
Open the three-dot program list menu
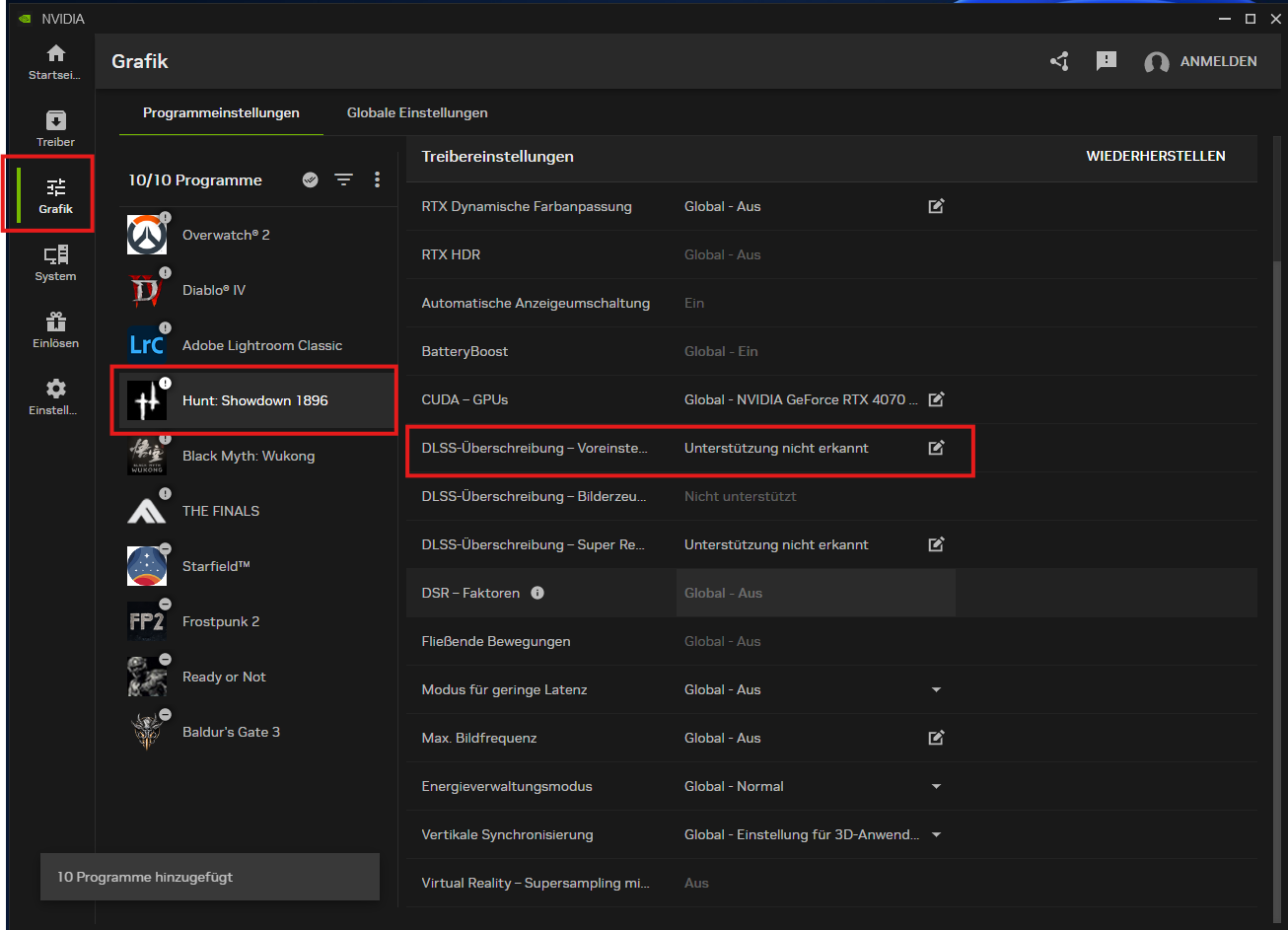click(x=377, y=179)
